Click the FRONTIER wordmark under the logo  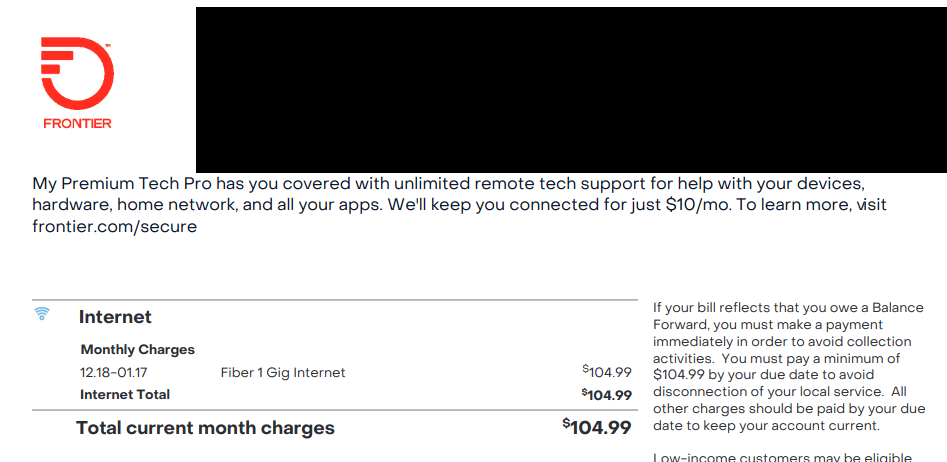(x=77, y=124)
